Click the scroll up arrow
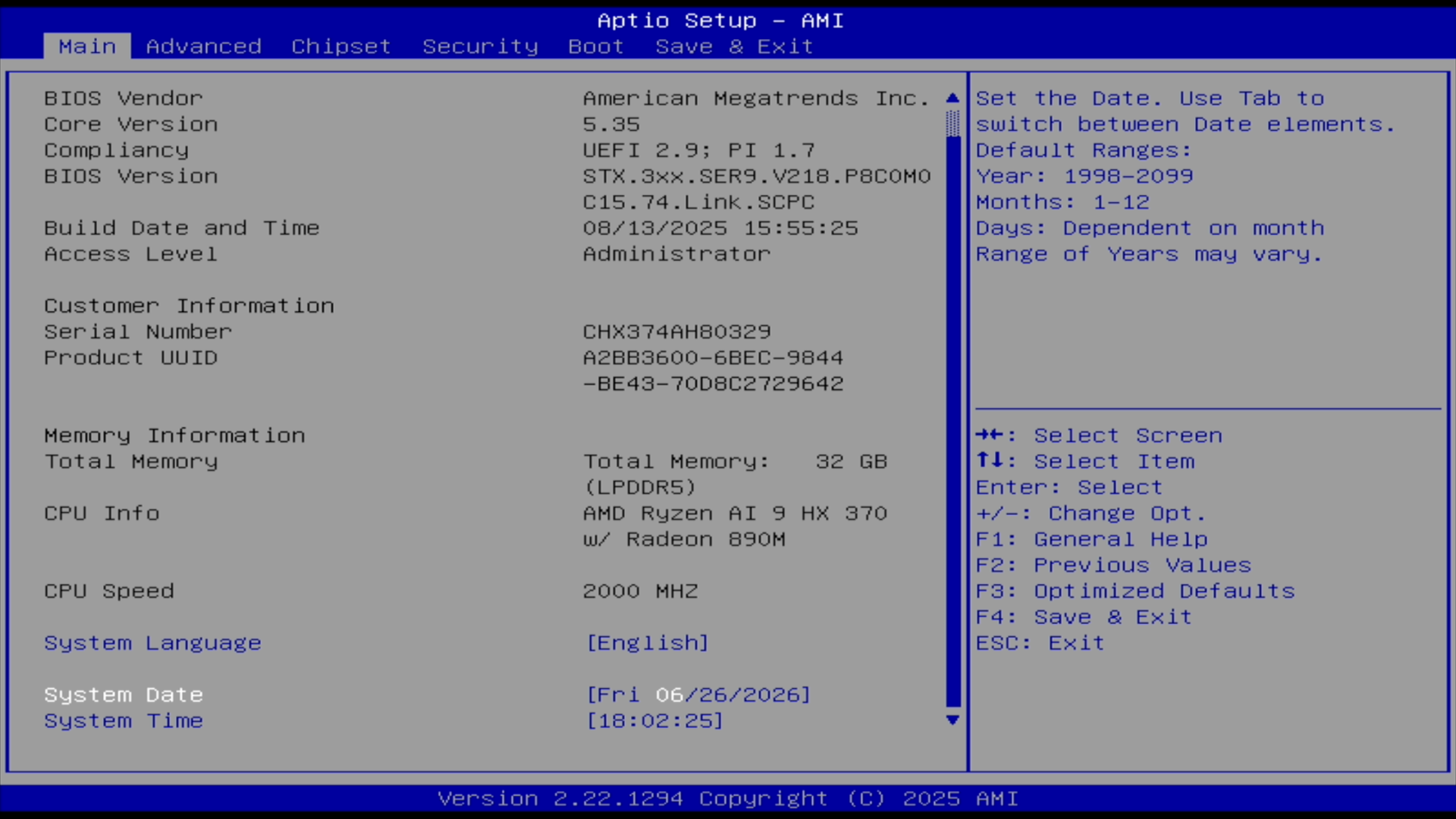Screen dimensions: 1456x819 click(952, 98)
